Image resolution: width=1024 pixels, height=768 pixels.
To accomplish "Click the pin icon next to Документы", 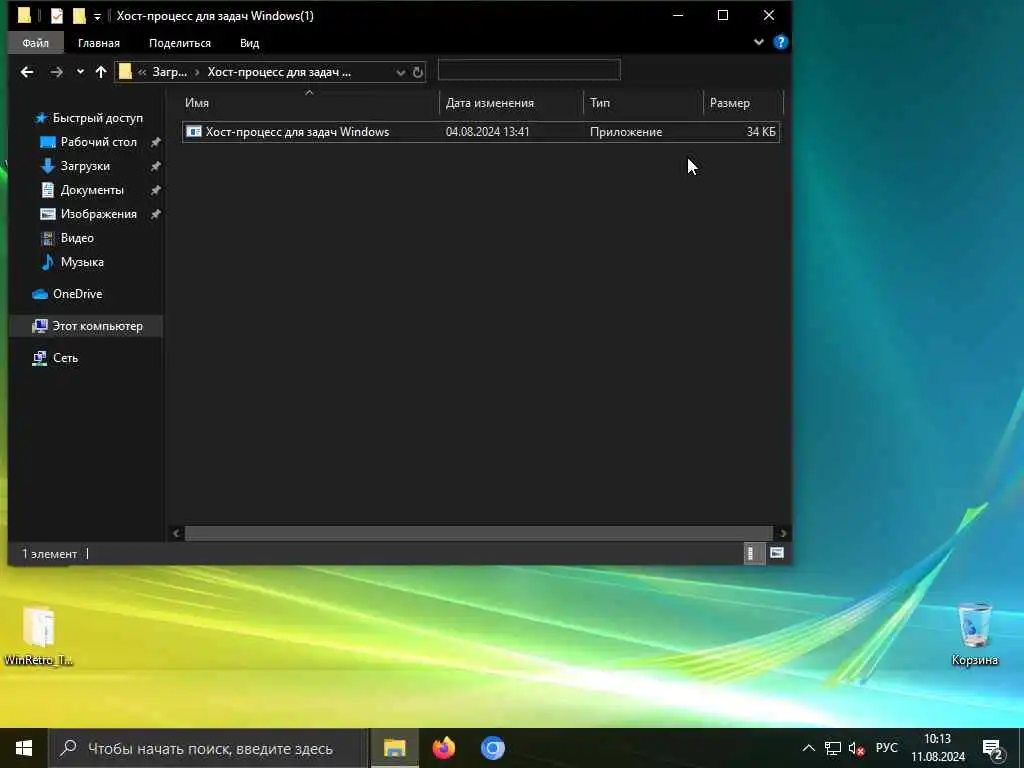I will click(x=155, y=191).
